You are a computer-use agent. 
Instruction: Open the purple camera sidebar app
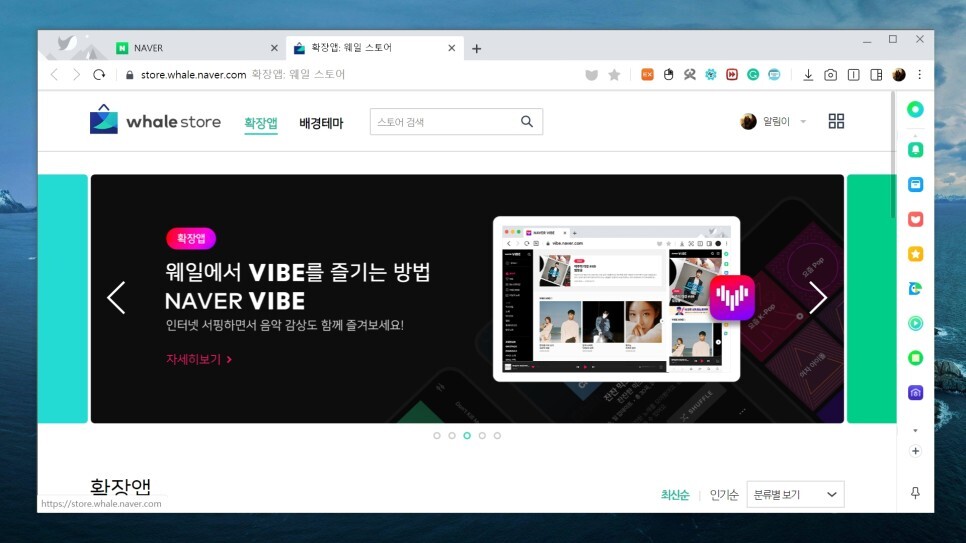(x=915, y=393)
